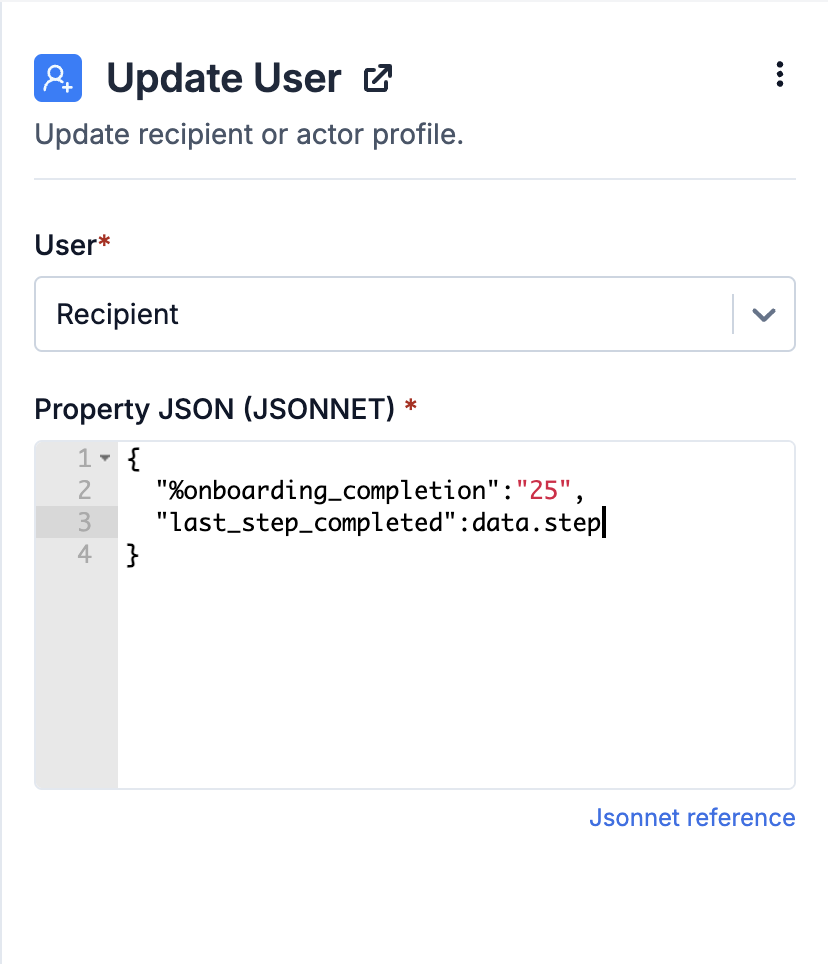Click the Update User title heading
Viewport: 828px width, 964px height.
click(224, 78)
